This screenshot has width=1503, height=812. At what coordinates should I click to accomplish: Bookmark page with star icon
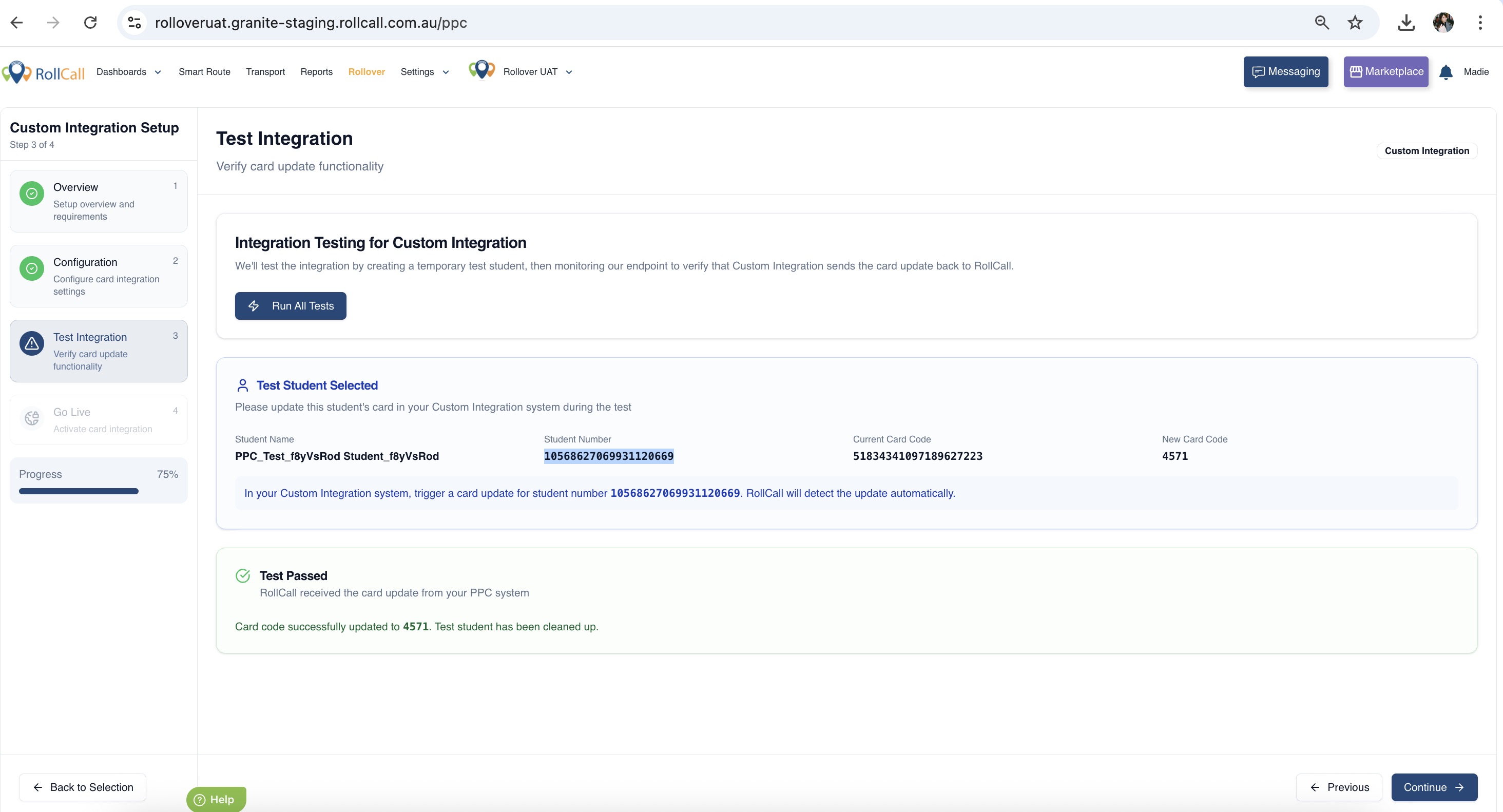point(1355,23)
